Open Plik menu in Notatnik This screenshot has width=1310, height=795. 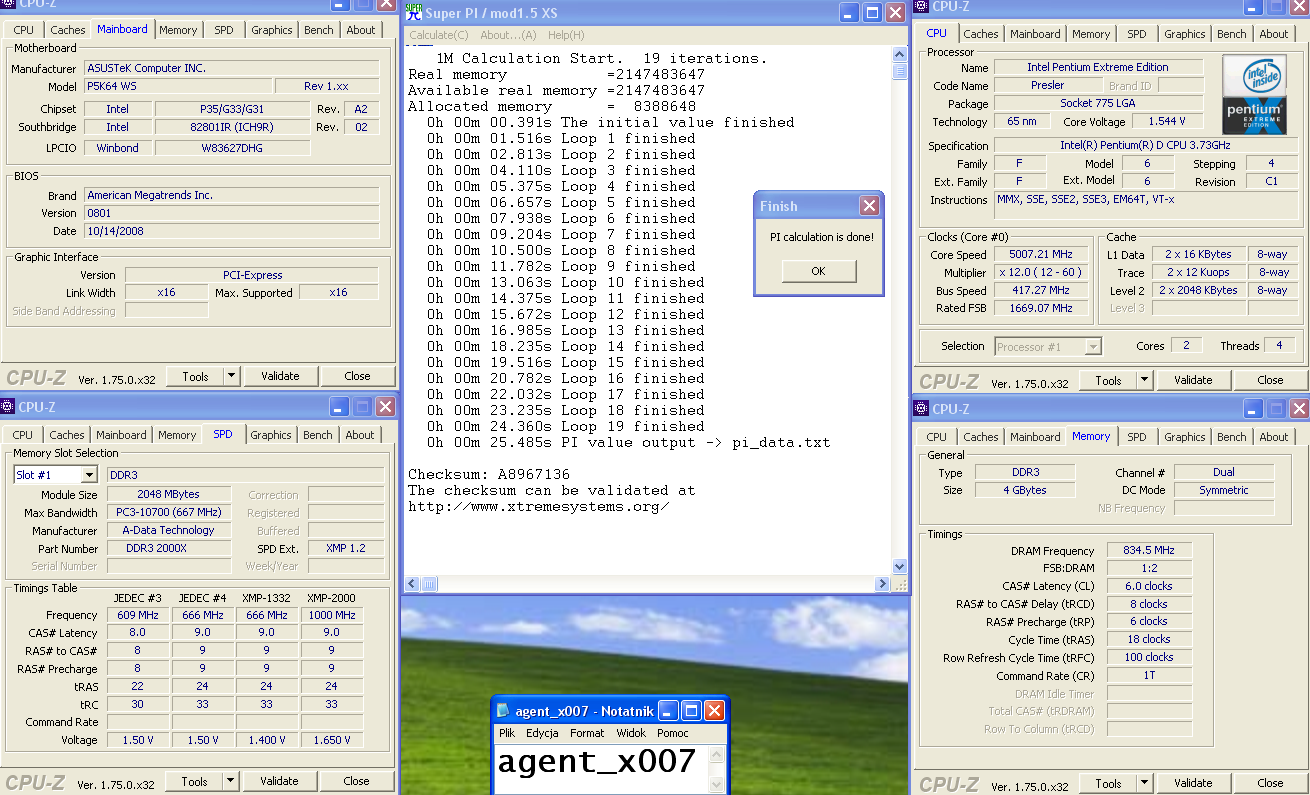tap(508, 733)
